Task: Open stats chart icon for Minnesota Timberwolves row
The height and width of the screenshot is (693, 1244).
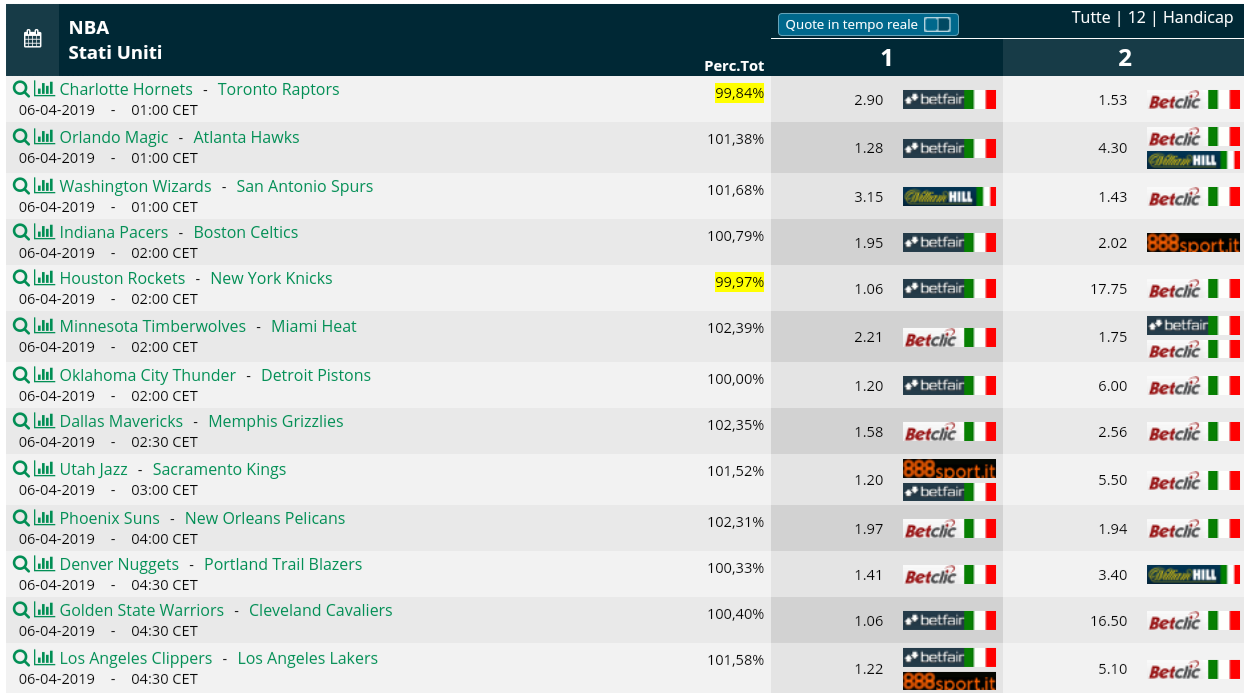Action: click(44, 325)
